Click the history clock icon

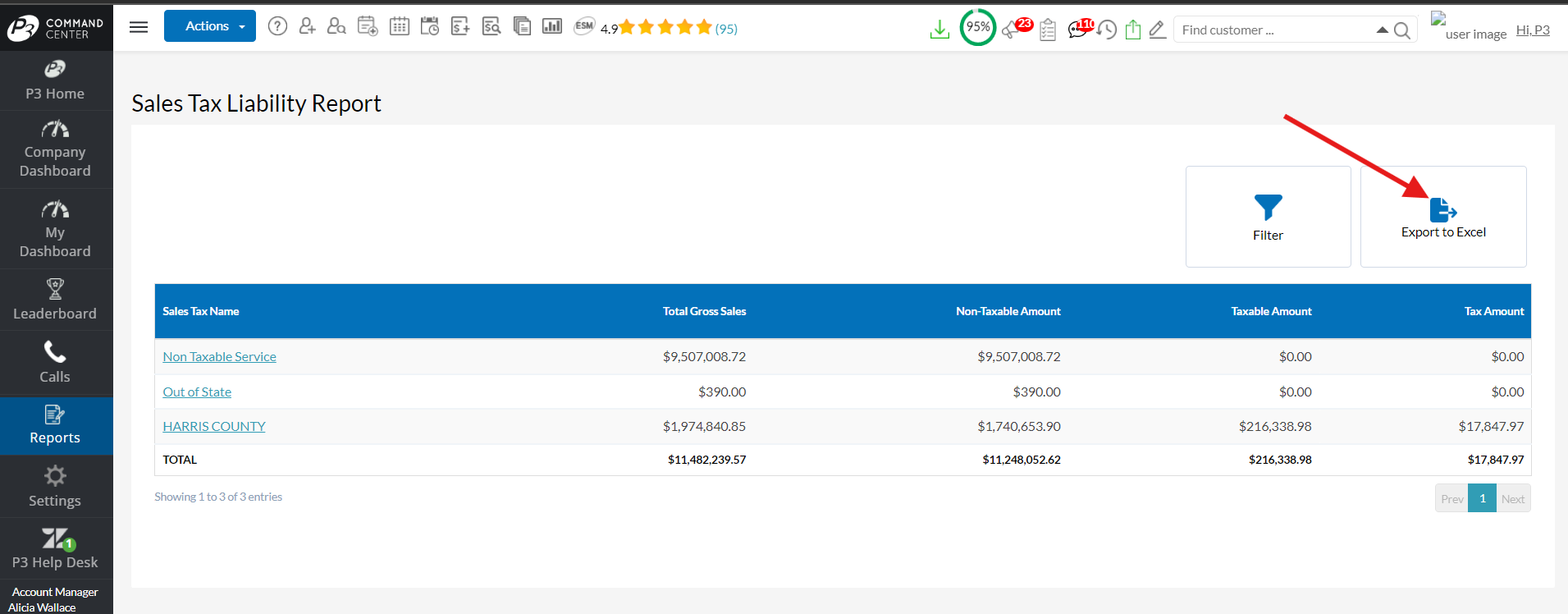point(1107,30)
